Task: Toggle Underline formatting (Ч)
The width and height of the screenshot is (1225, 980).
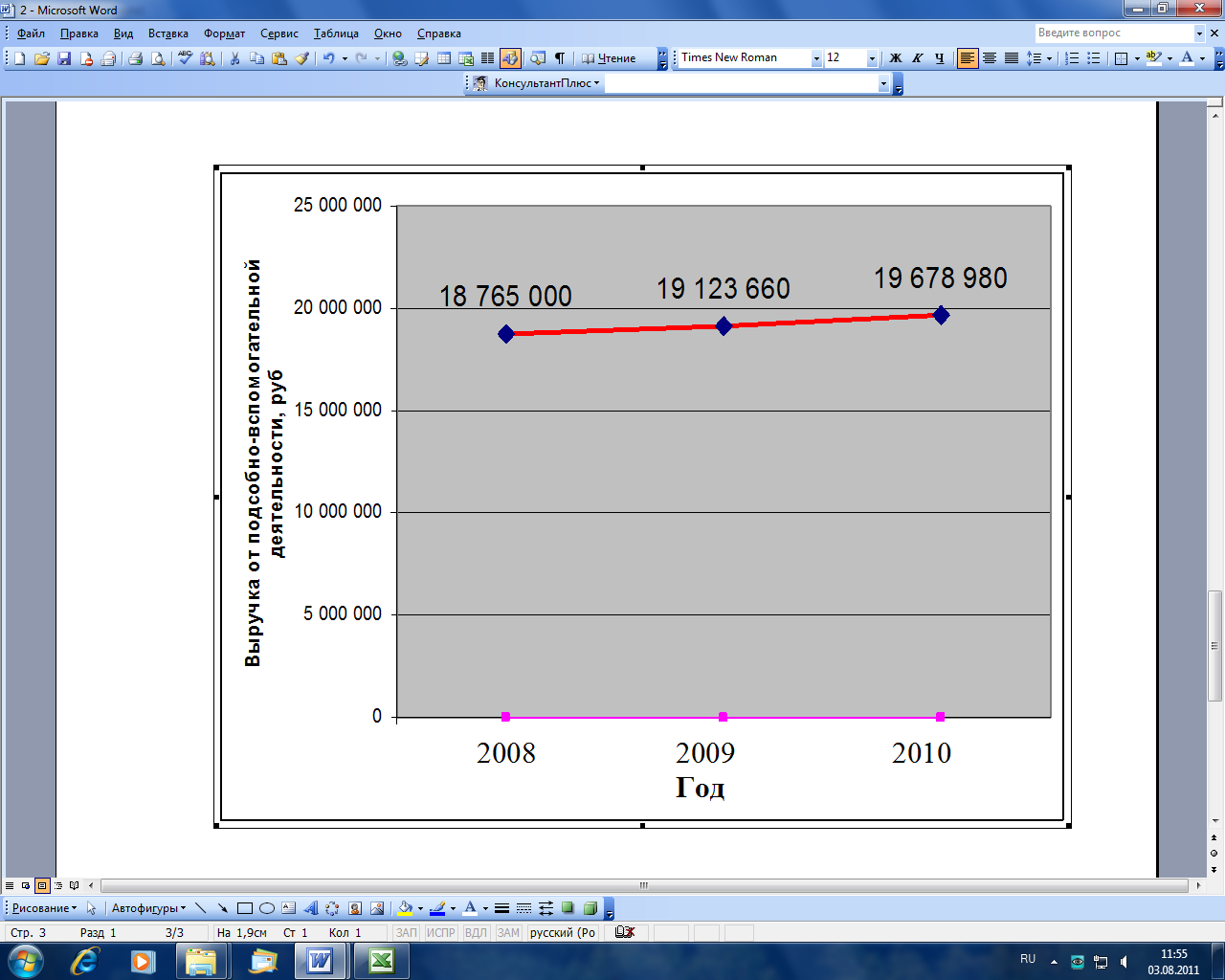Action: tap(940, 58)
